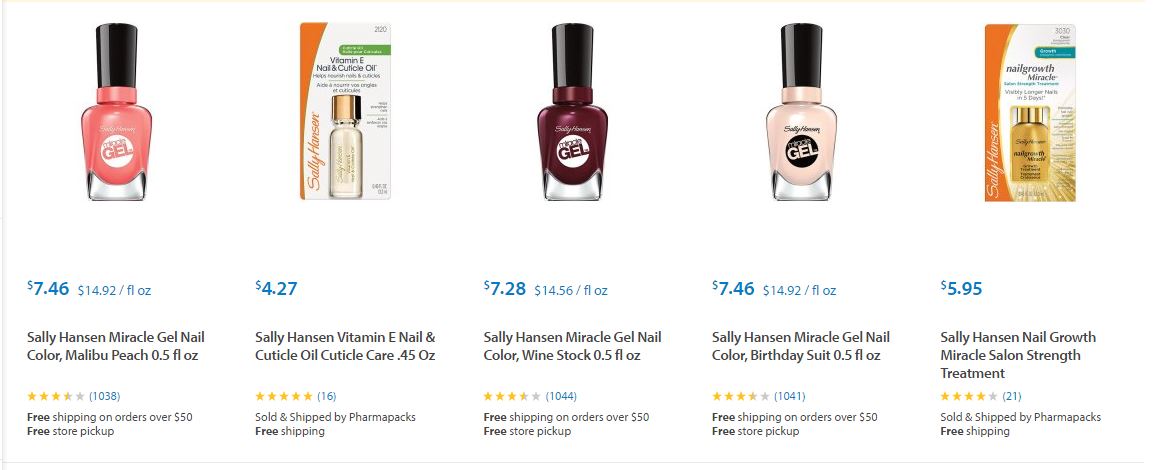View the 1041 reviews for Birthday Suit
This screenshot has height=470, width=1170.
[x=789, y=396]
